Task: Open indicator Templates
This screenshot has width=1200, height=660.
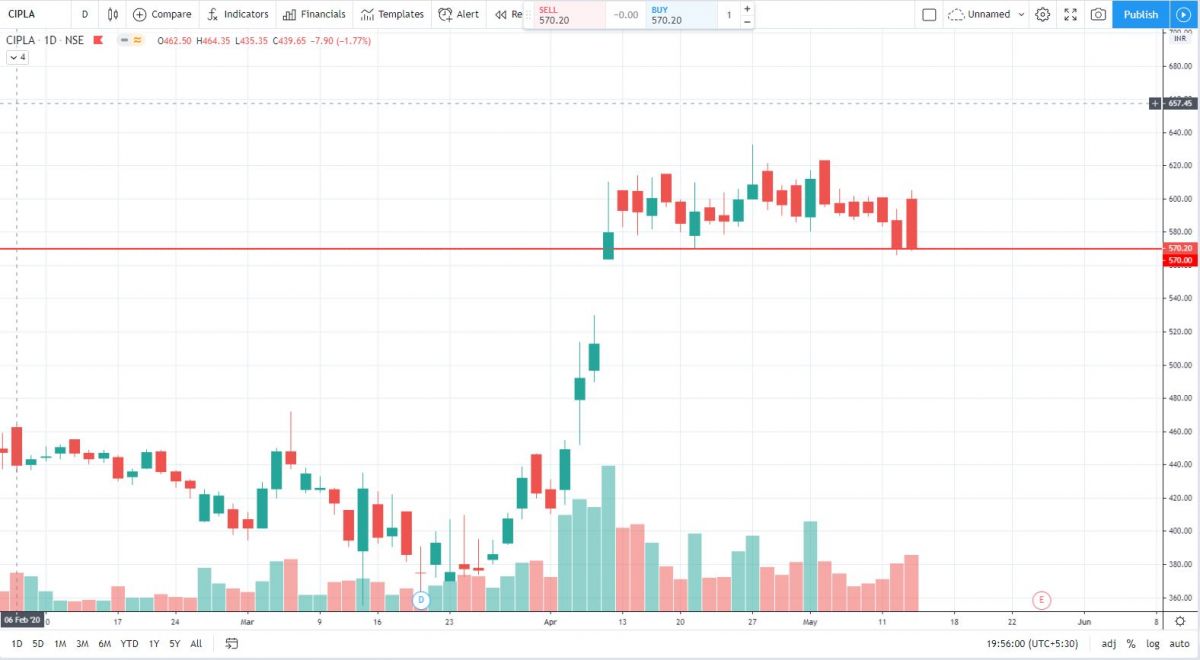Action: coord(392,14)
